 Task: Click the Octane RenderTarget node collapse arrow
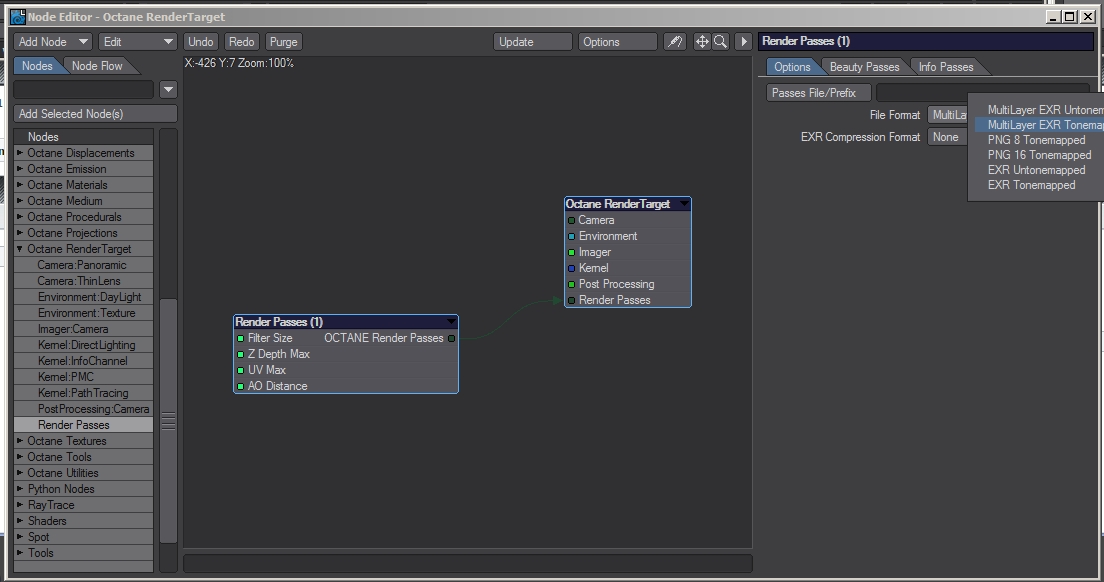(x=684, y=204)
